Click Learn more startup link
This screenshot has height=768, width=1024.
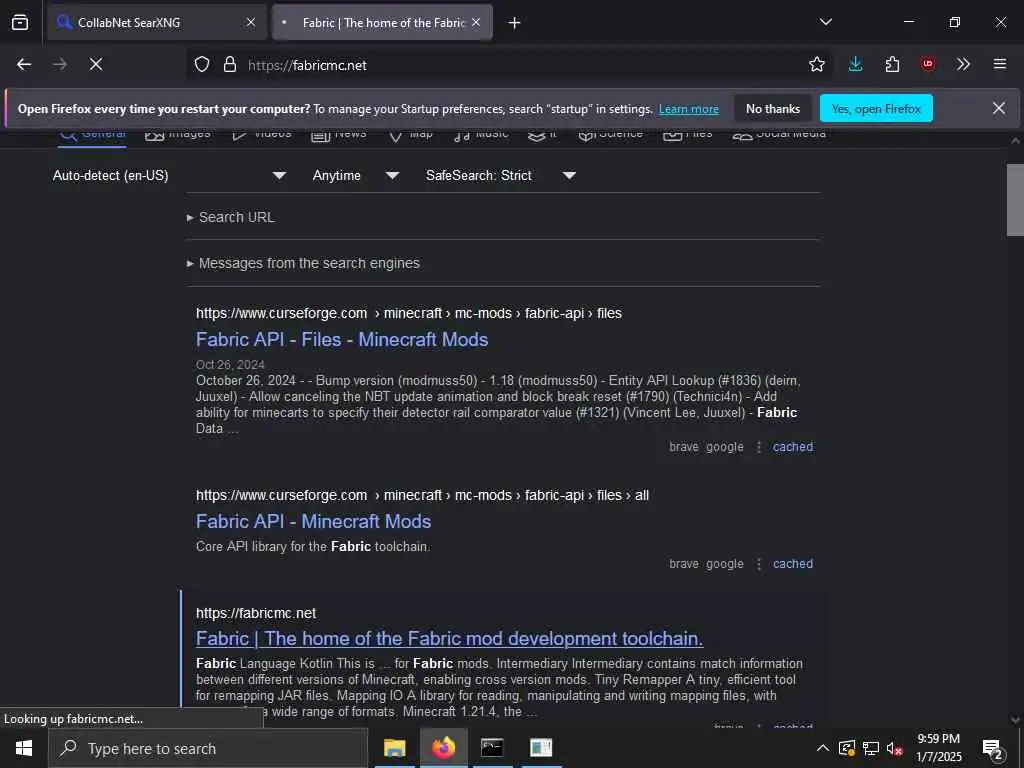[689, 109]
